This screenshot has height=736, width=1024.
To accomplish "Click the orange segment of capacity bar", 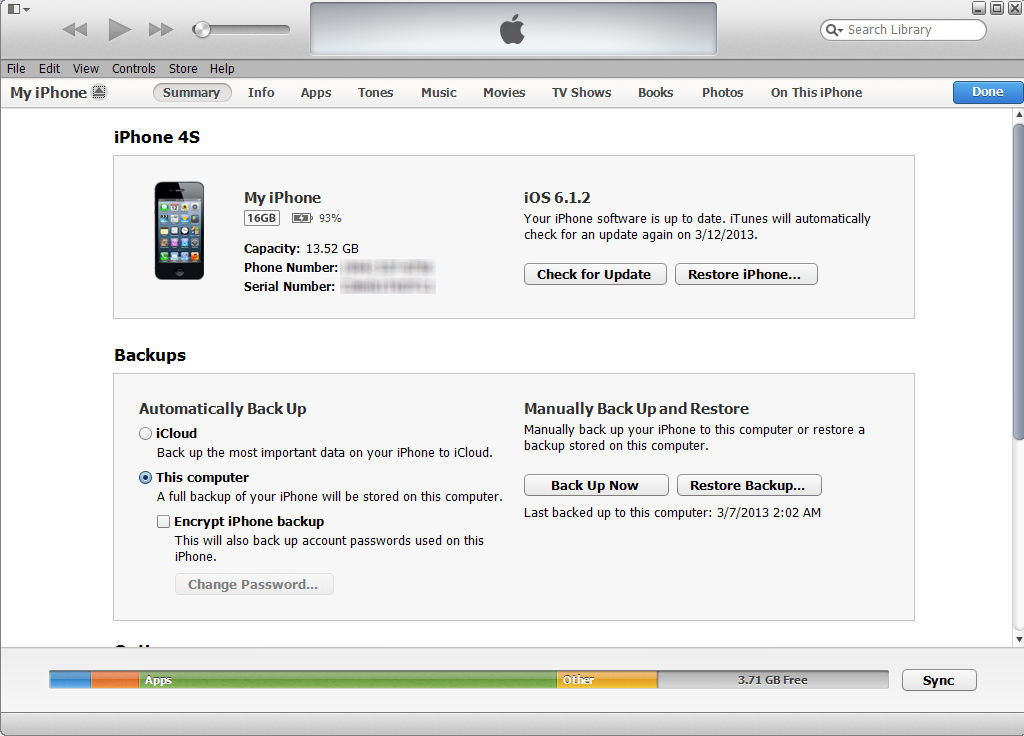I will (x=115, y=680).
